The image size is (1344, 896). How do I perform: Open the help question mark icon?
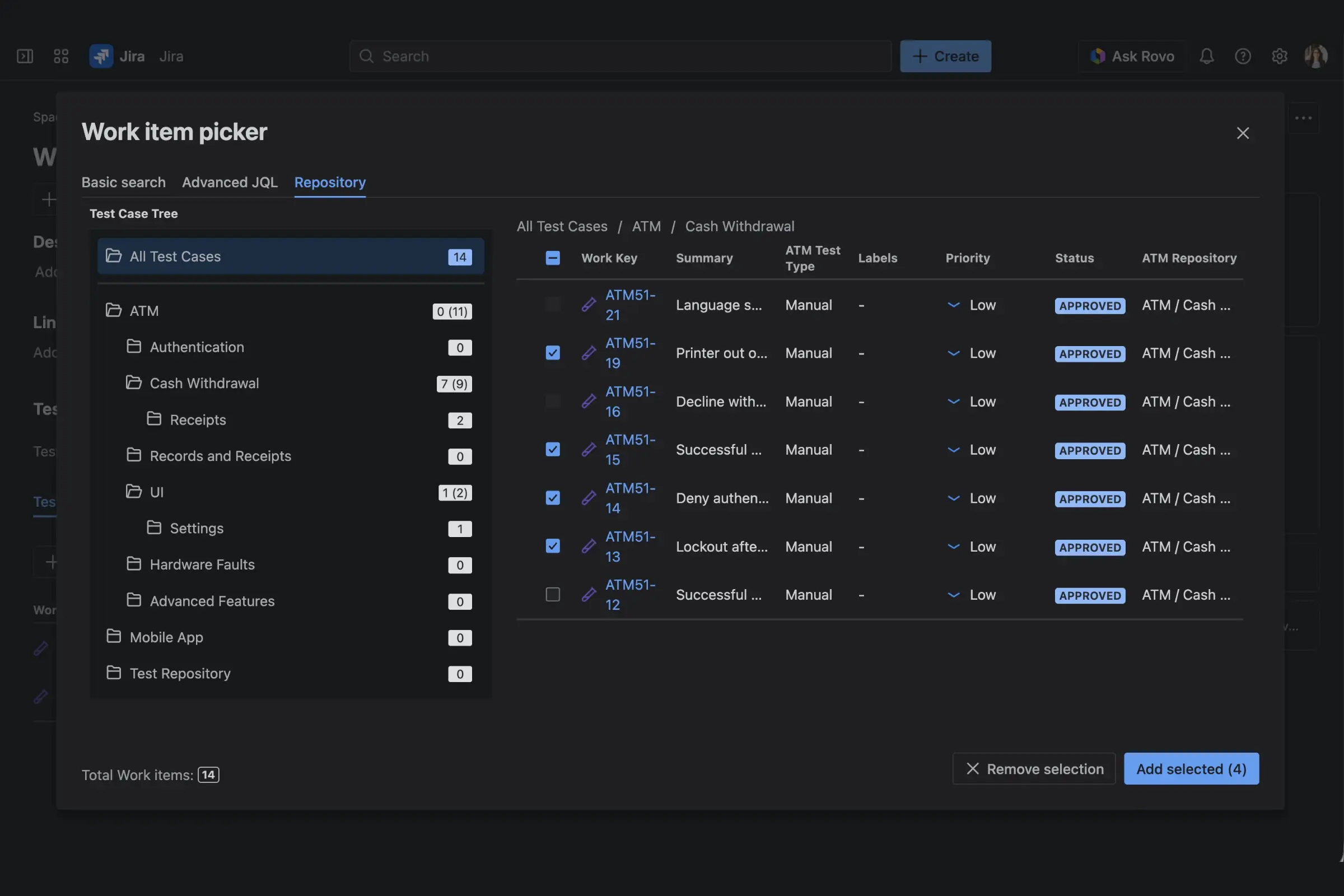[x=1243, y=56]
